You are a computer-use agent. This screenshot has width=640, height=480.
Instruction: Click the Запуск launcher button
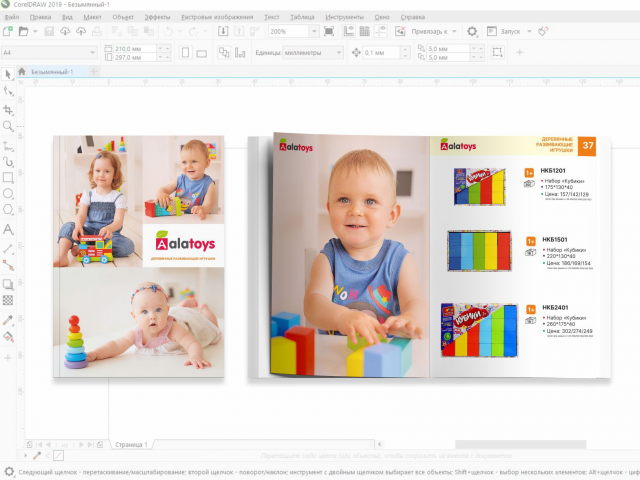pos(504,31)
